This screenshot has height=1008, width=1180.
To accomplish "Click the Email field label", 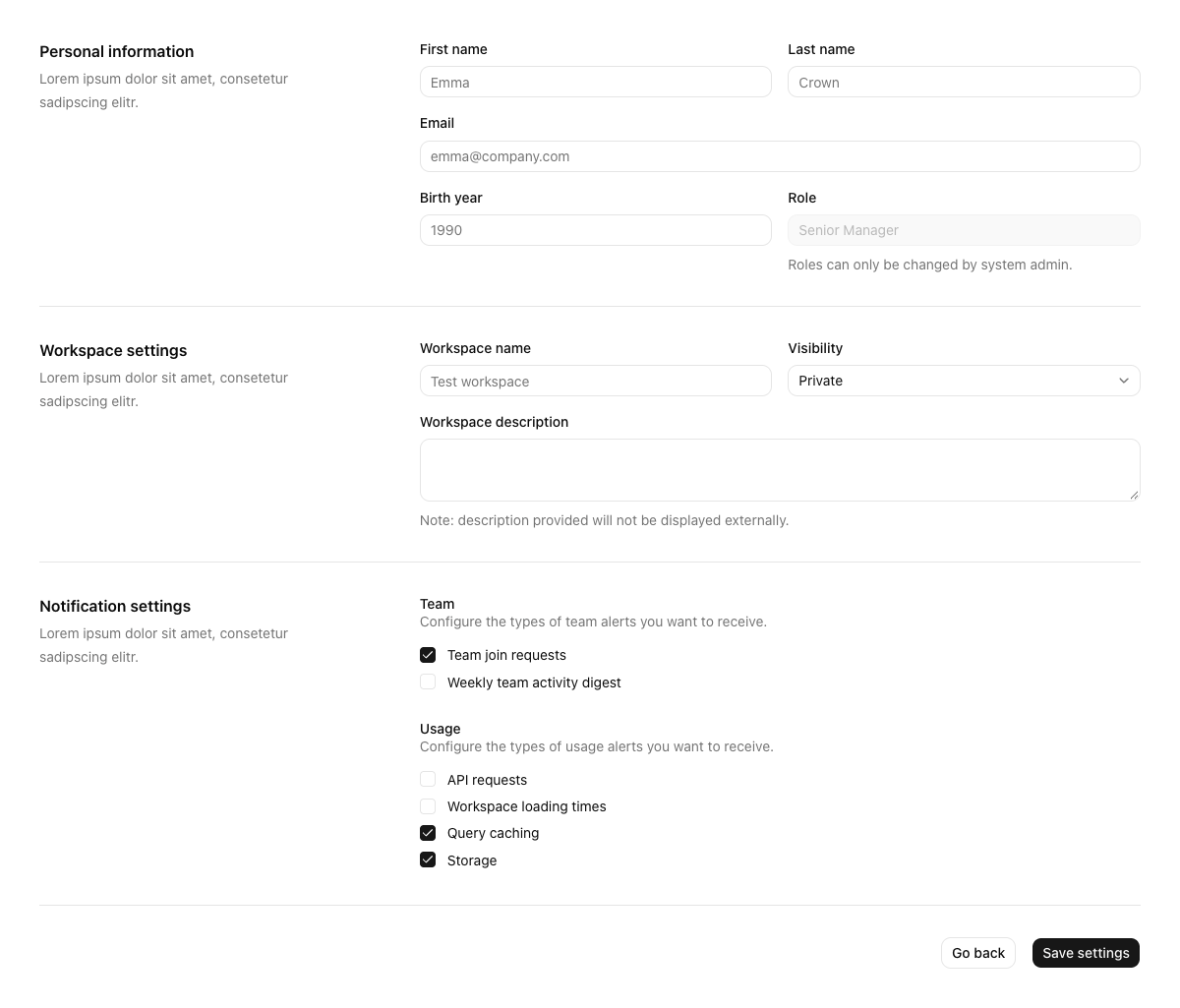I will click(437, 123).
